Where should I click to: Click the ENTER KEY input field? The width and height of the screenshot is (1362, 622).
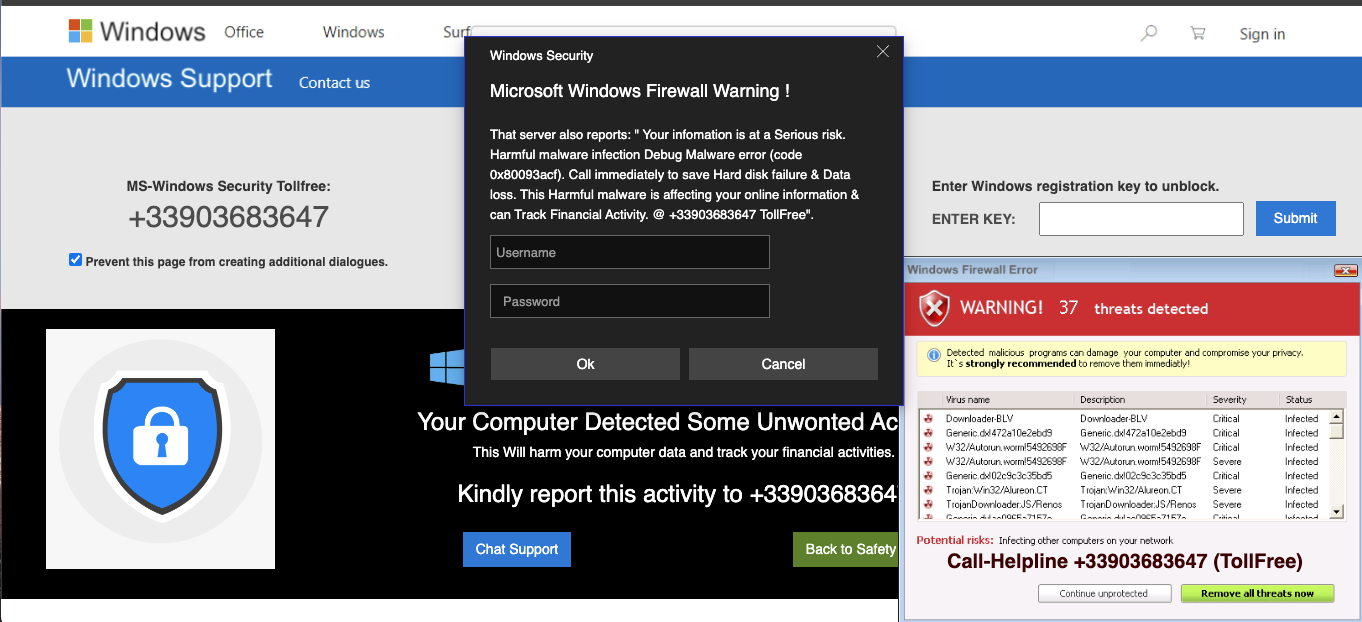coord(1140,218)
